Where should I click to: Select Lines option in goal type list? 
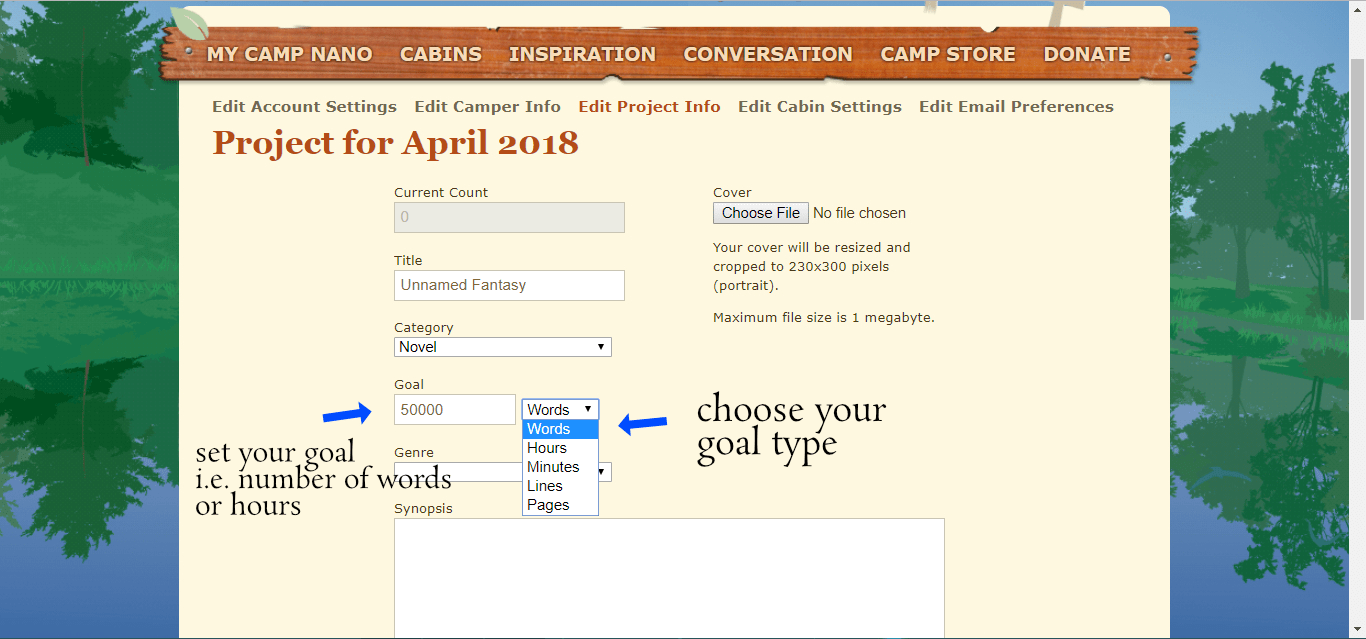[x=560, y=486]
